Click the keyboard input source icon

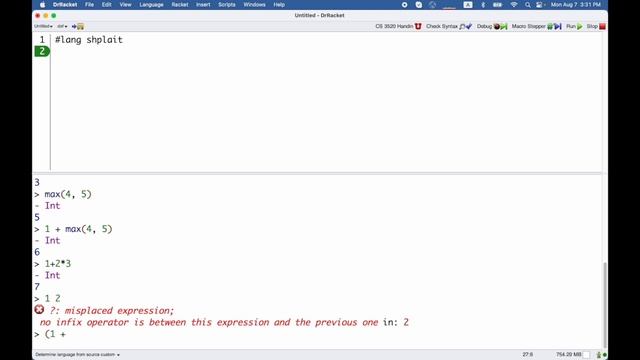pyautogui.click(x=468, y=4)
